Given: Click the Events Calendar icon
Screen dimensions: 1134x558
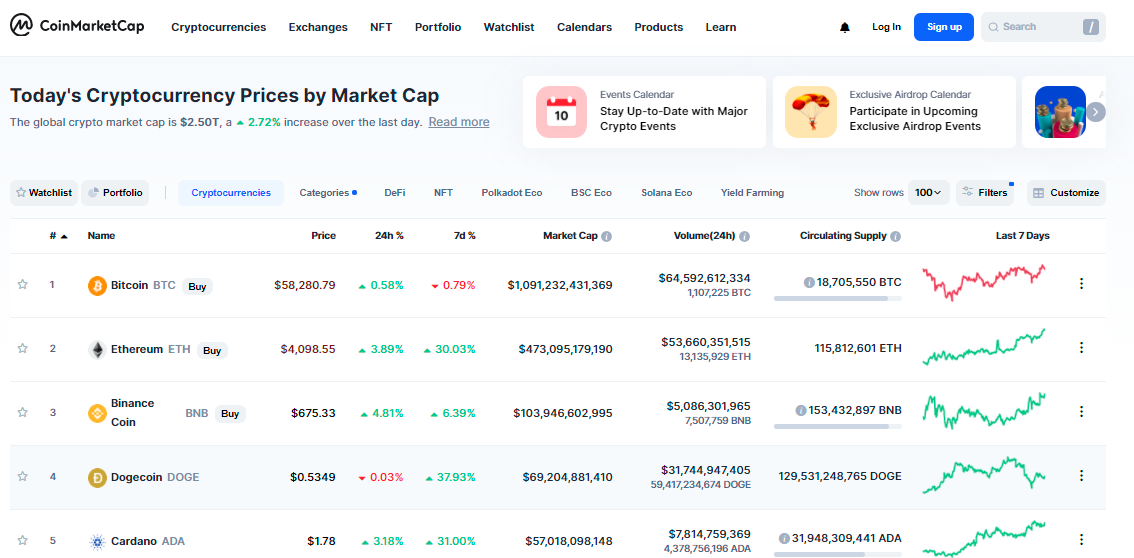Looking at the screenshot, I should point(561,112).
